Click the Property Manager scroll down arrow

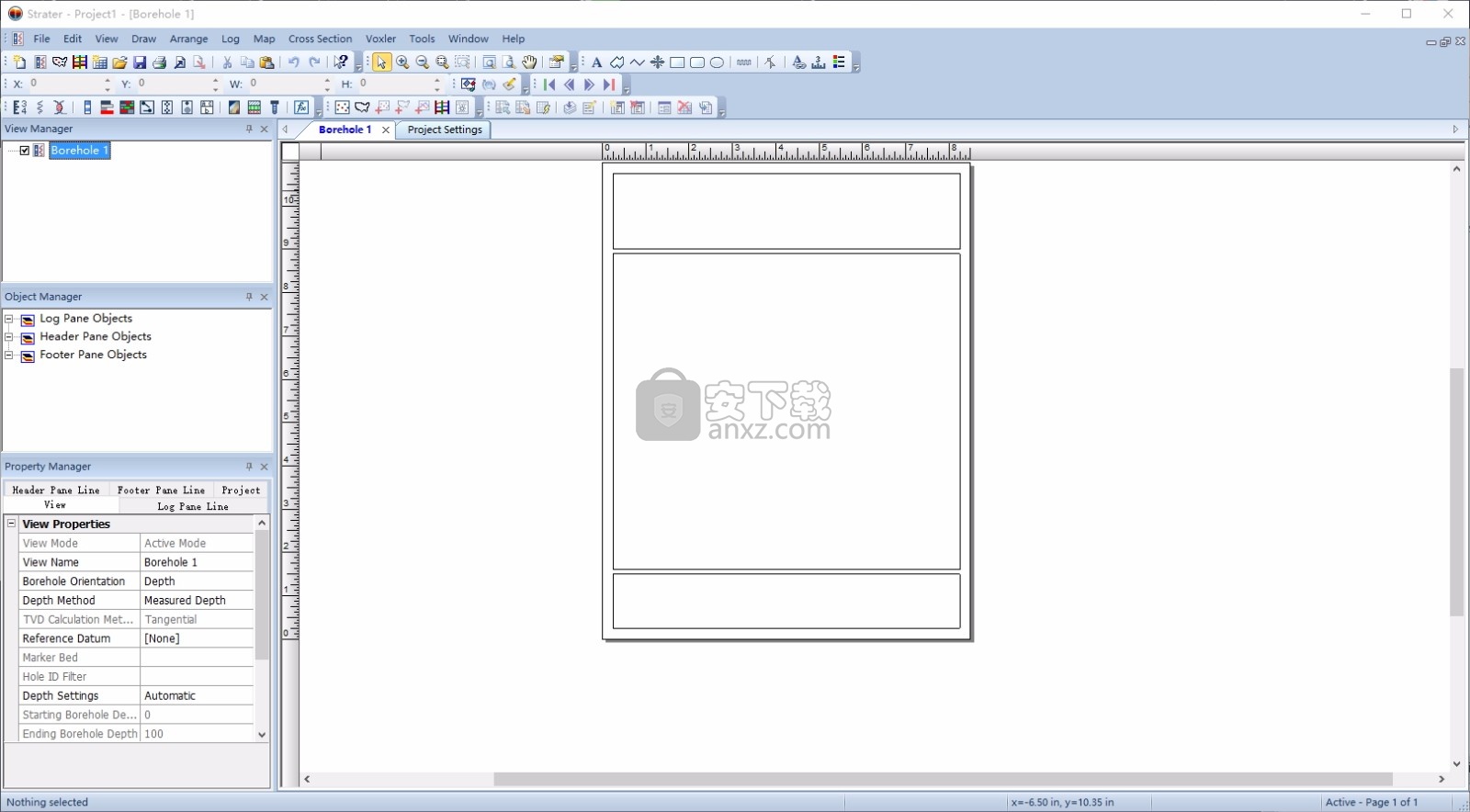click(x=262, y=735)
